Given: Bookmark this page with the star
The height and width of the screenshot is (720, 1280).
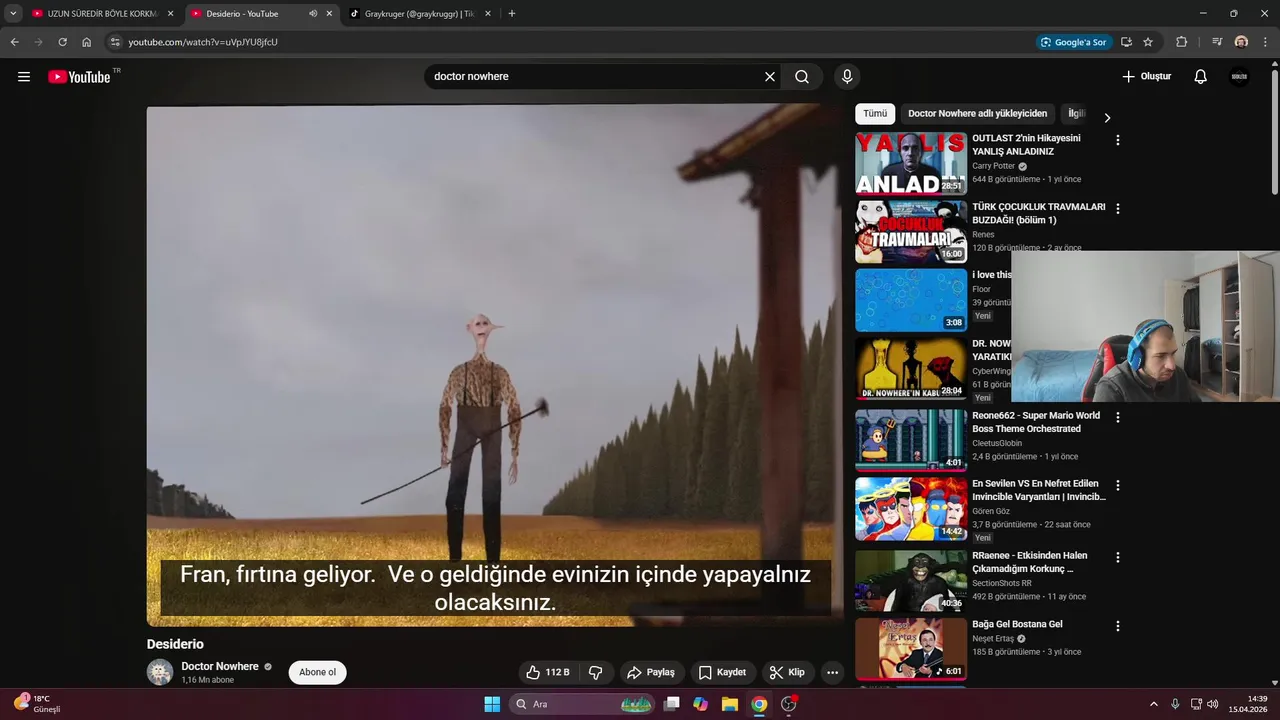Looking at the screenshot, I should click(x=1148, y=42).
